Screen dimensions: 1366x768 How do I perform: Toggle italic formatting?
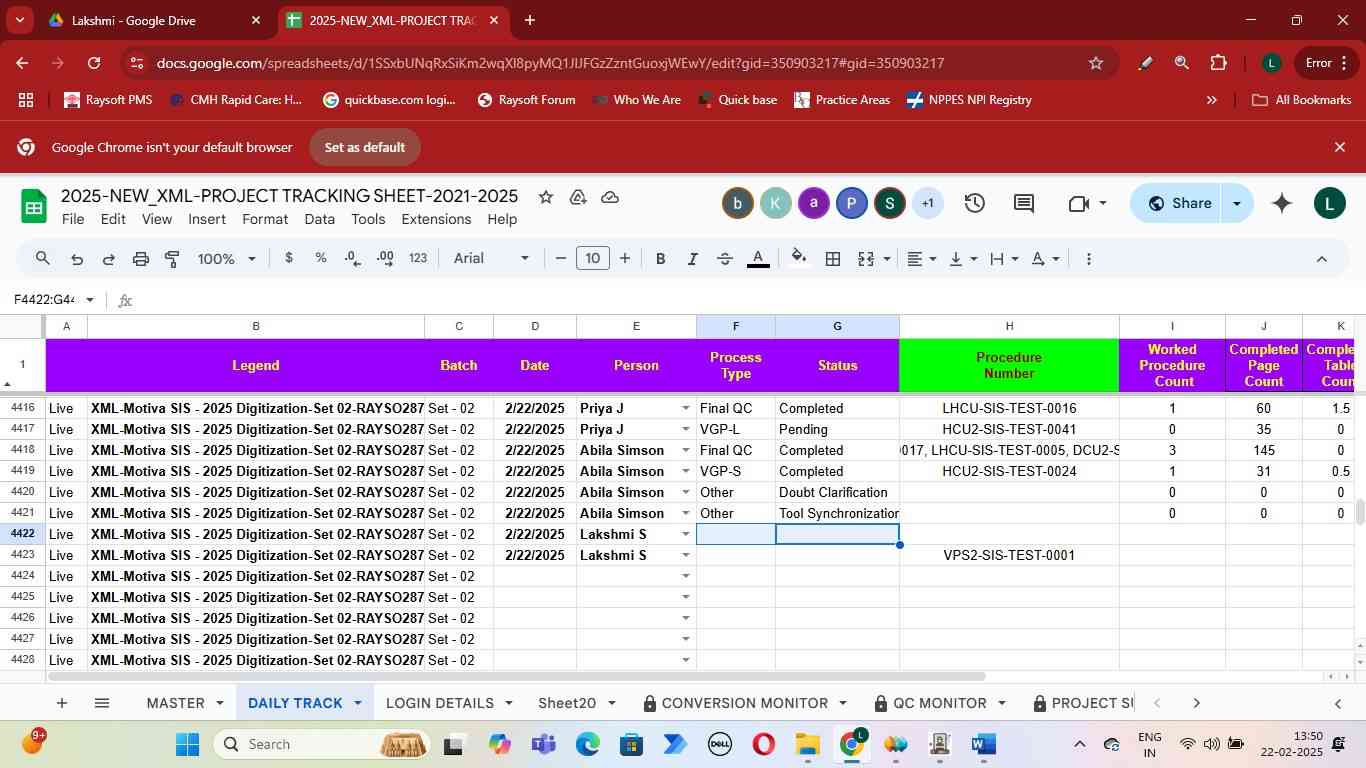(692, 259)
